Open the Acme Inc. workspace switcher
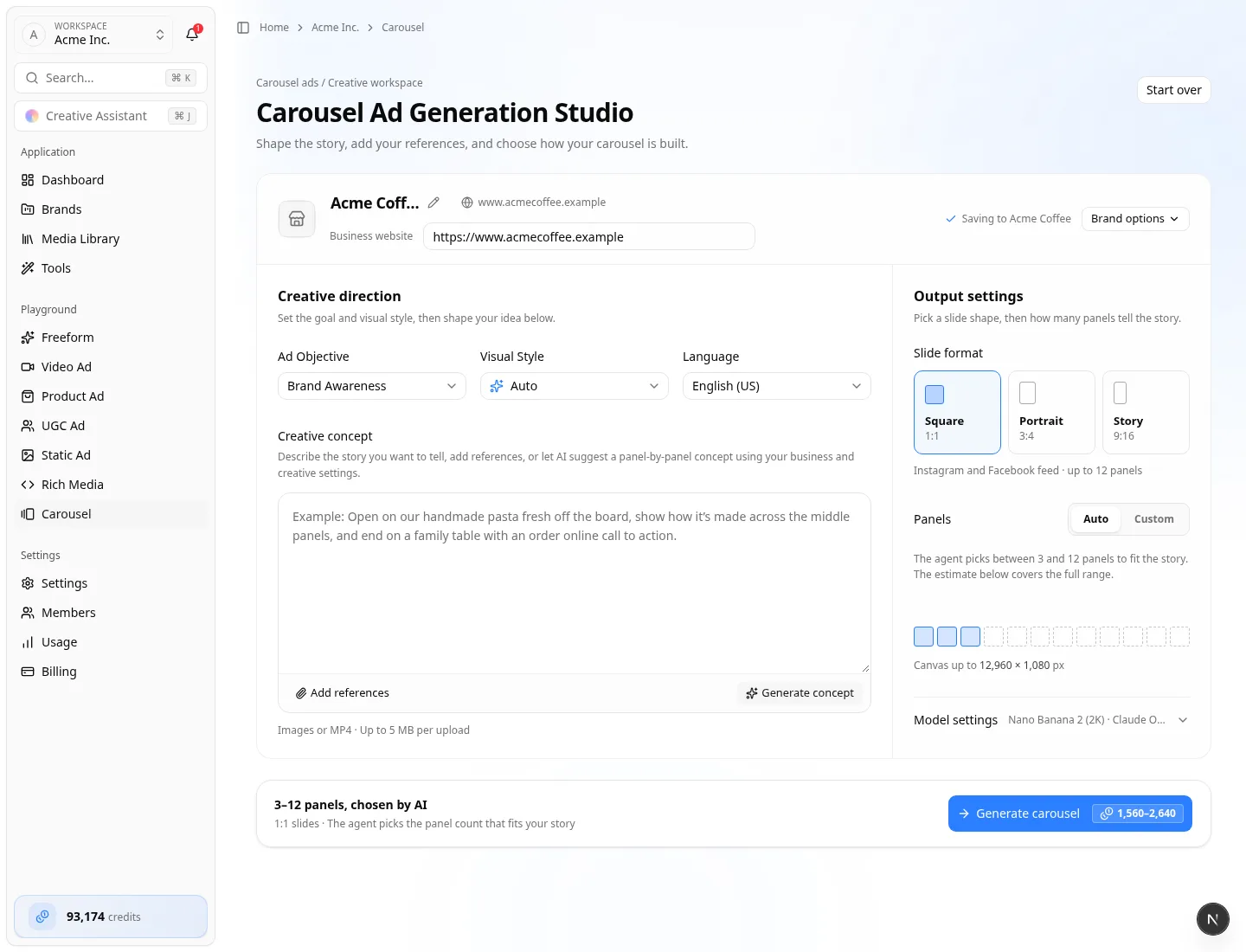The image size is (1246, 952). [x=93, y=34]
